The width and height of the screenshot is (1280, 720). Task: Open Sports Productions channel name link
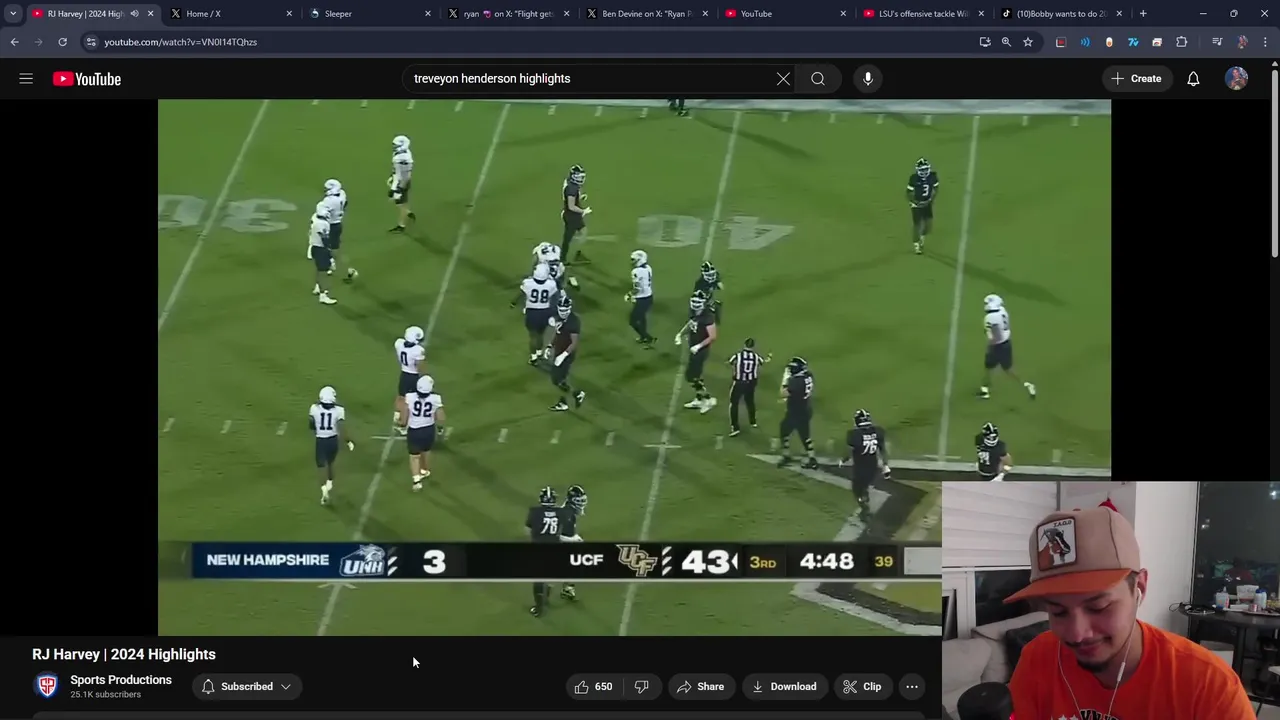tap(121, 680)
